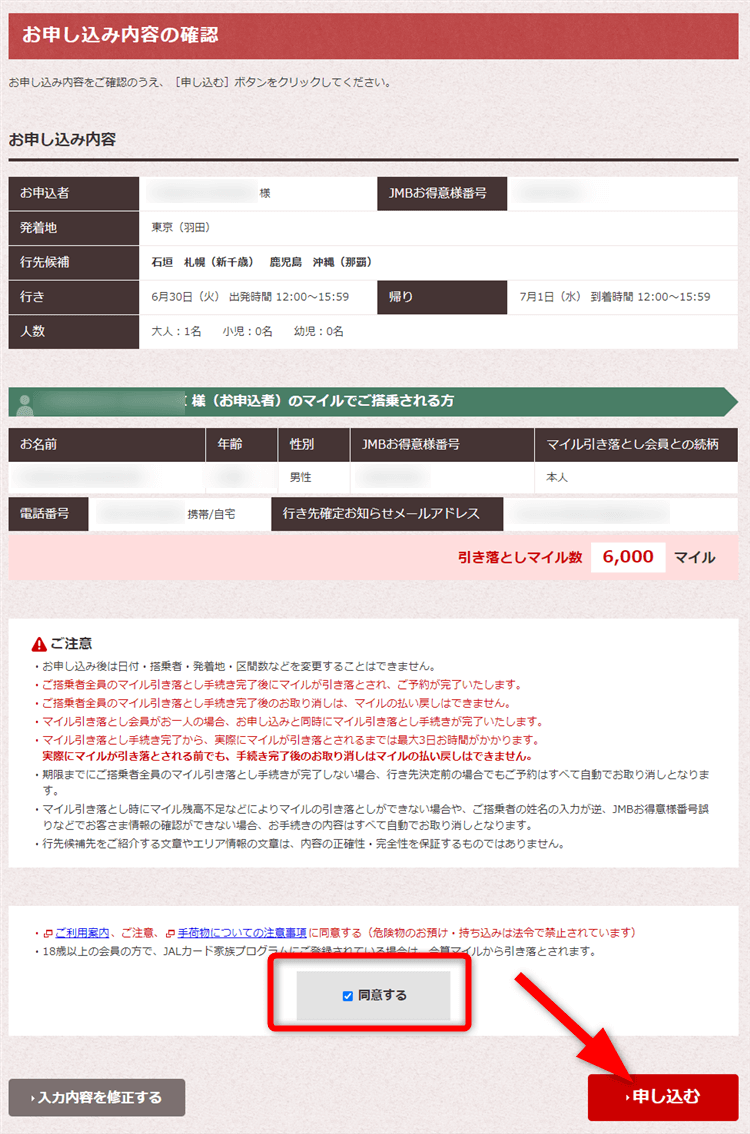Click the red warning triangle icon by ご注意
This screenshot has width=750, height=1134.
pos(39,644)
